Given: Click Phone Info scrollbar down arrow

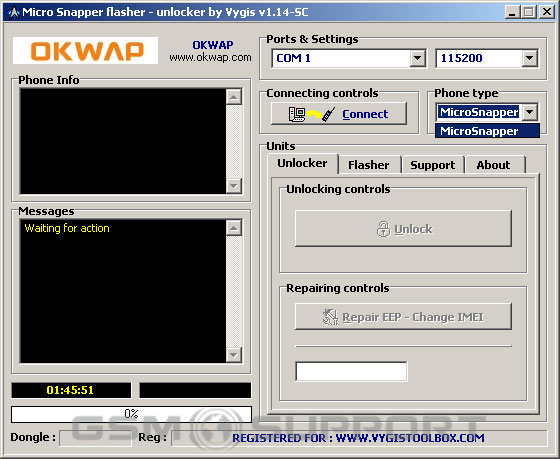Looking at the screenshot, I should (x=234, y=186).
